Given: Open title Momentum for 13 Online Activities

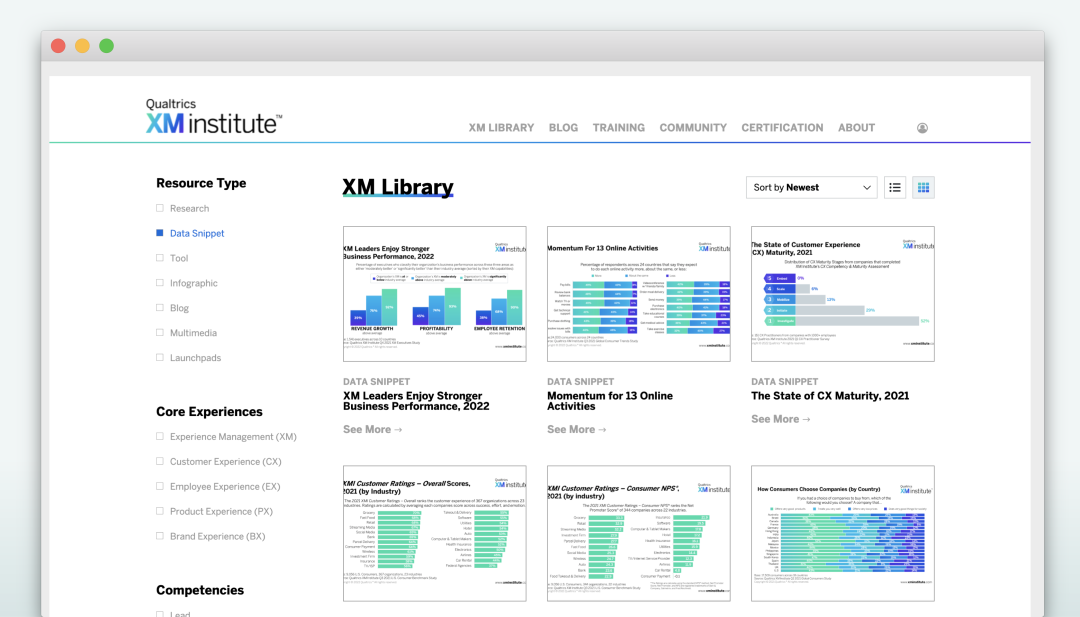Looking at the screenshot, I should [610, 401].
